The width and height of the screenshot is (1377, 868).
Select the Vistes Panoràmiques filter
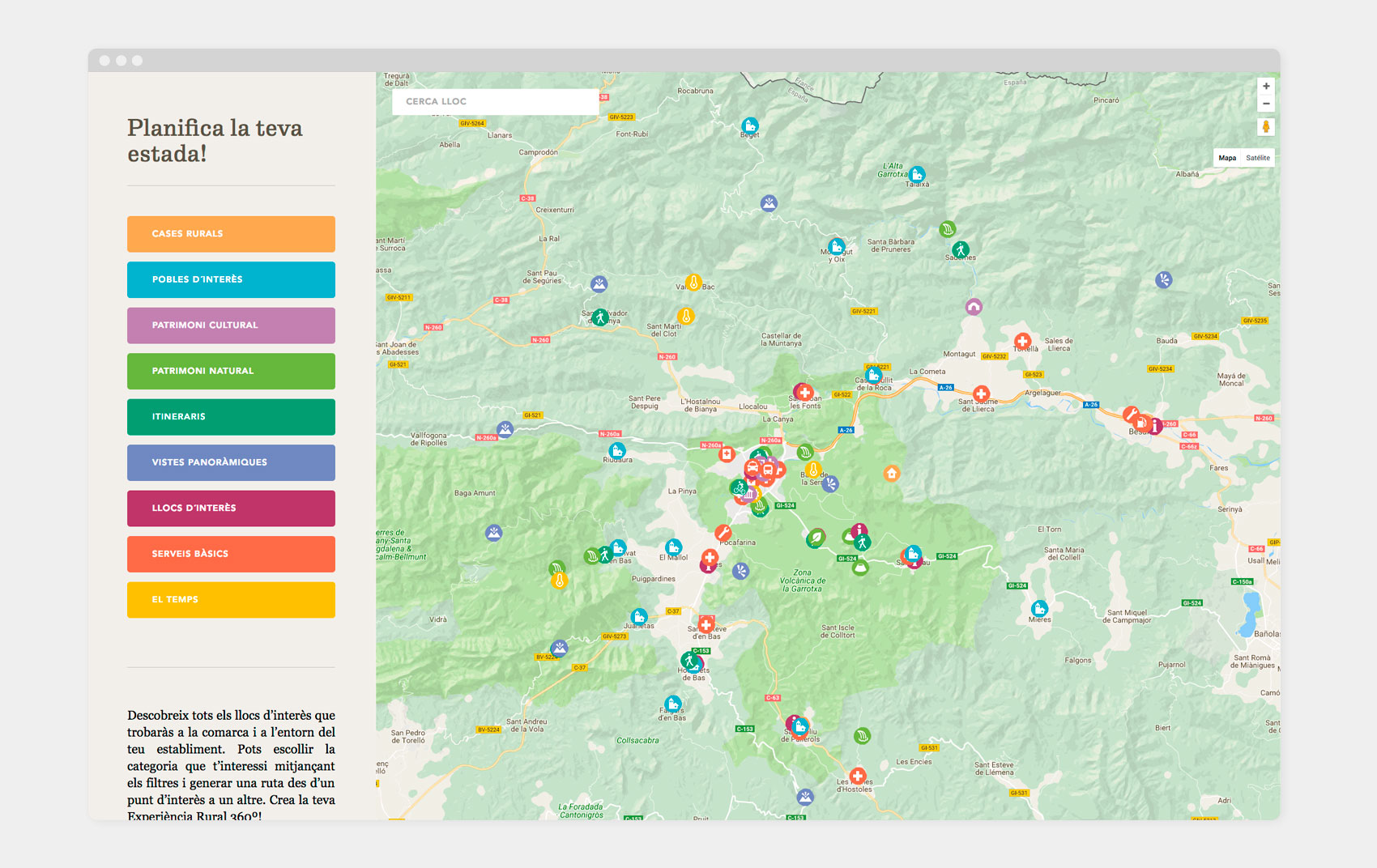[x=231, y=462]
